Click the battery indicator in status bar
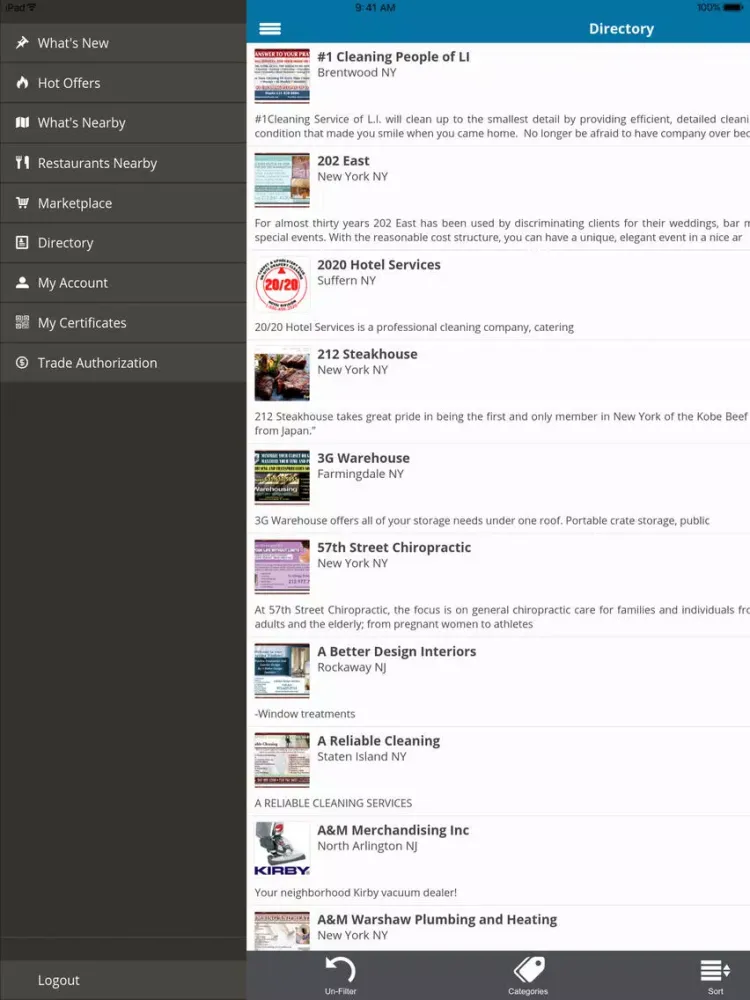The width and height of the screenshot is (750, 1000). pos(732,8)
